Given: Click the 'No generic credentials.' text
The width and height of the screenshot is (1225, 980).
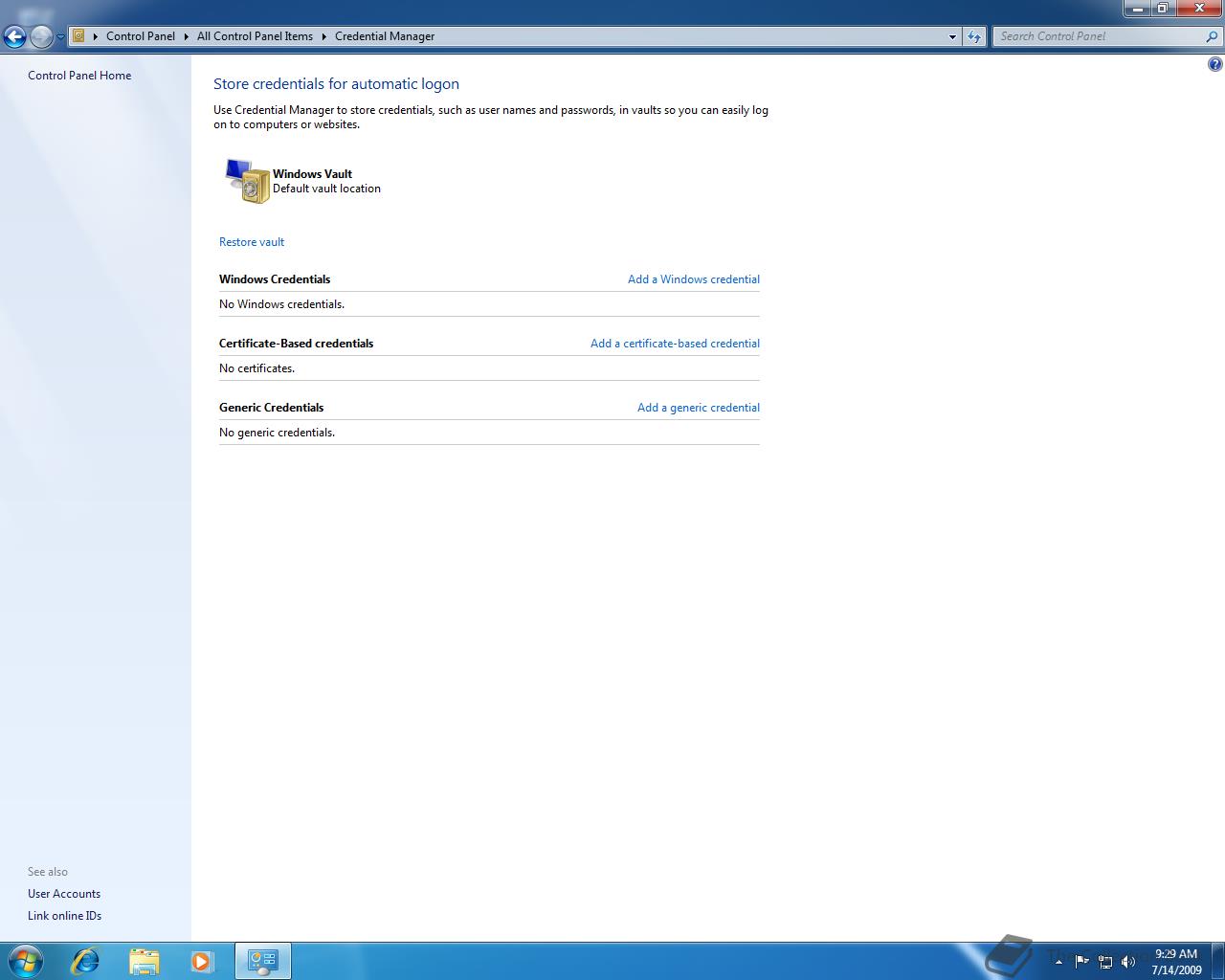Looking at the screenshot, I should pyautogui.click(x=277, y=433).
